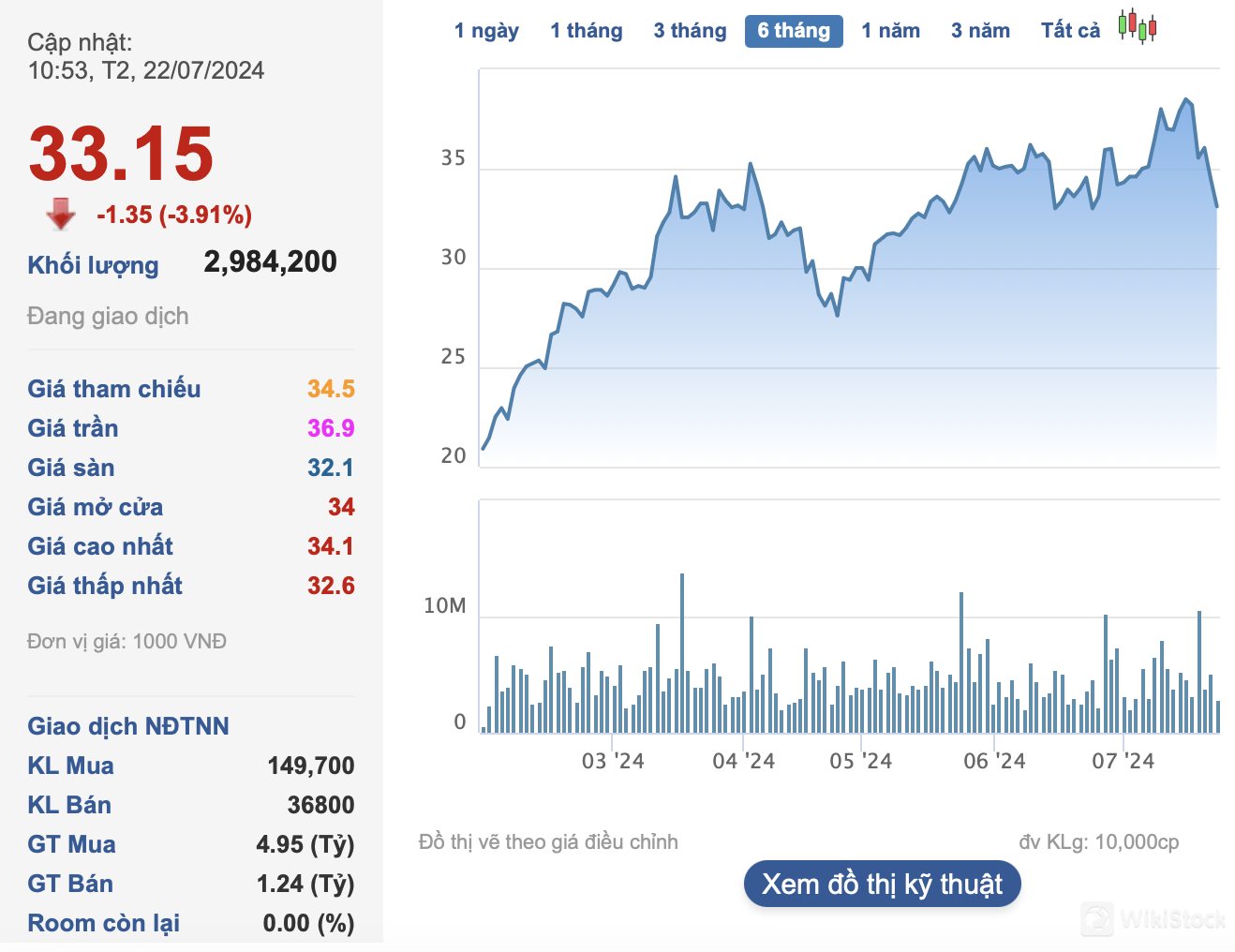
Task: Click the Giao dịch NĐTNN heading
Action: [128, 726]
